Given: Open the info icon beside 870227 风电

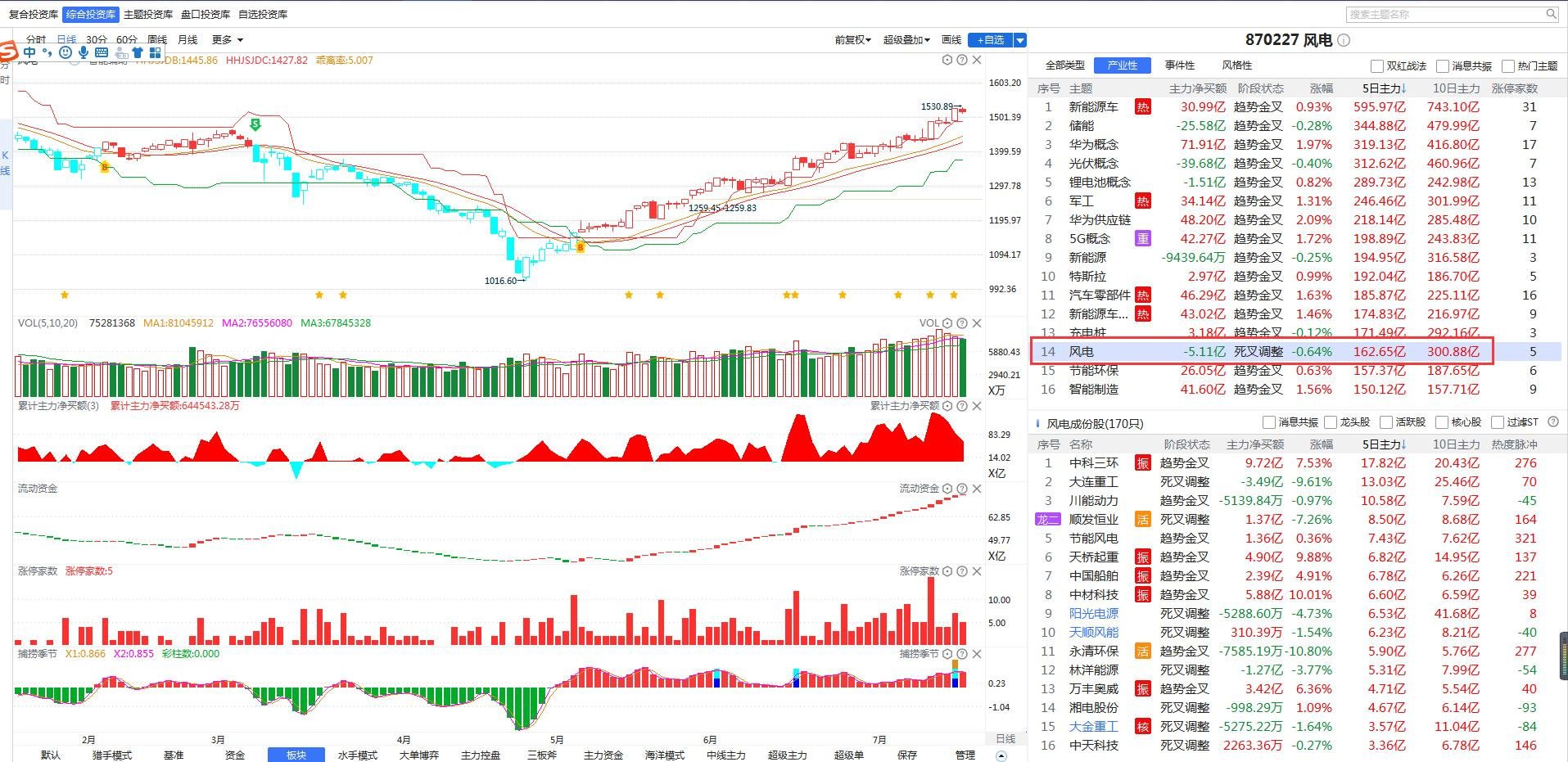Looking at the screenshot, I should point(1344,40).
